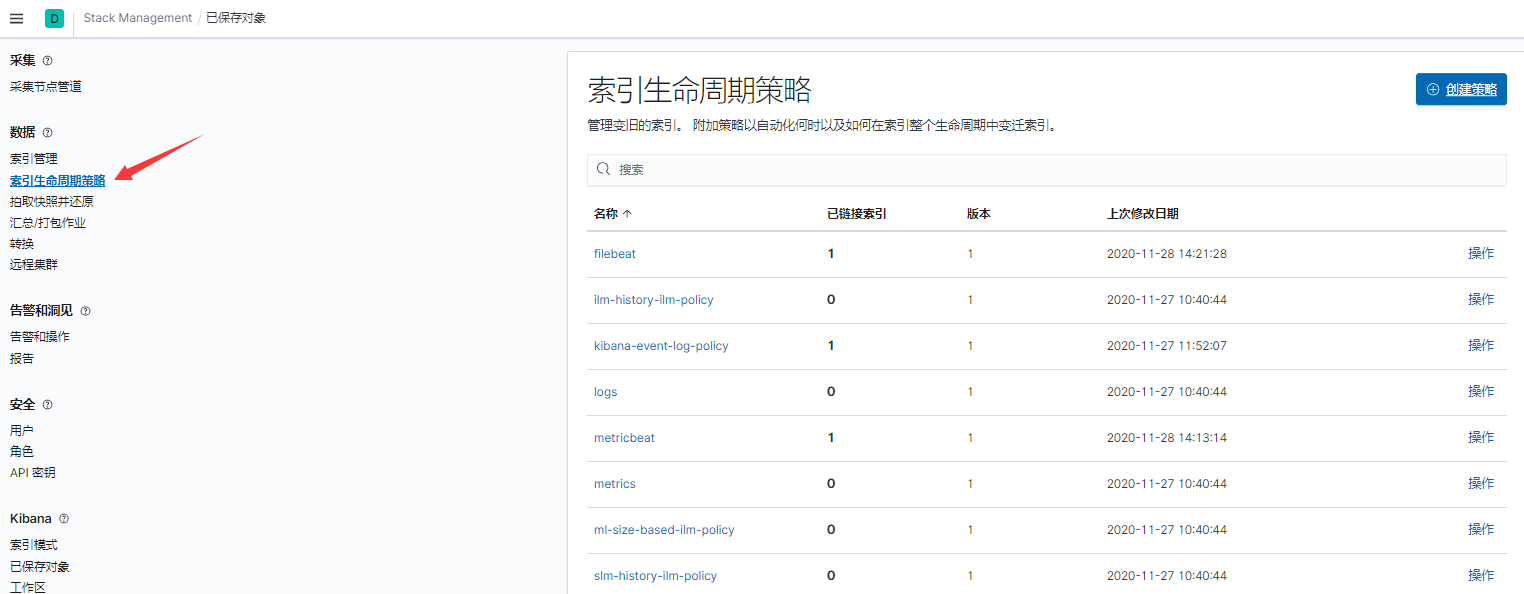The height and width of the screenshot is (594, 1524).
Task: Click the help icon next to 告警和洞见
Action: pyautogui.click(x=85, y=311)
